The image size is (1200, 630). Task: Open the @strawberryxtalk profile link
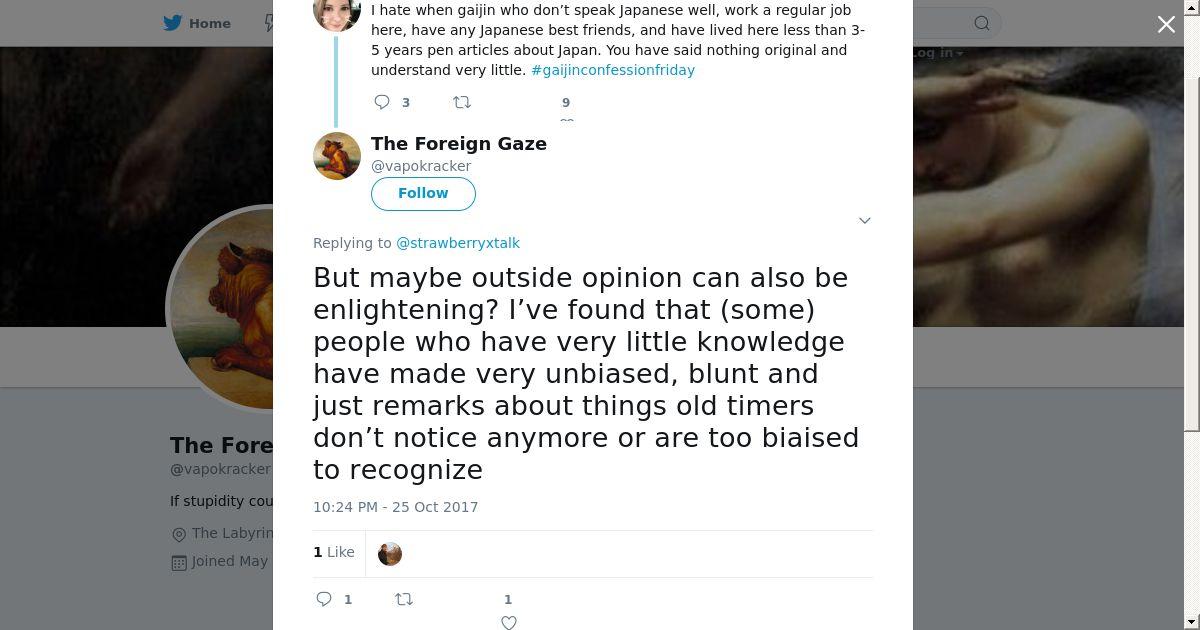458,243
